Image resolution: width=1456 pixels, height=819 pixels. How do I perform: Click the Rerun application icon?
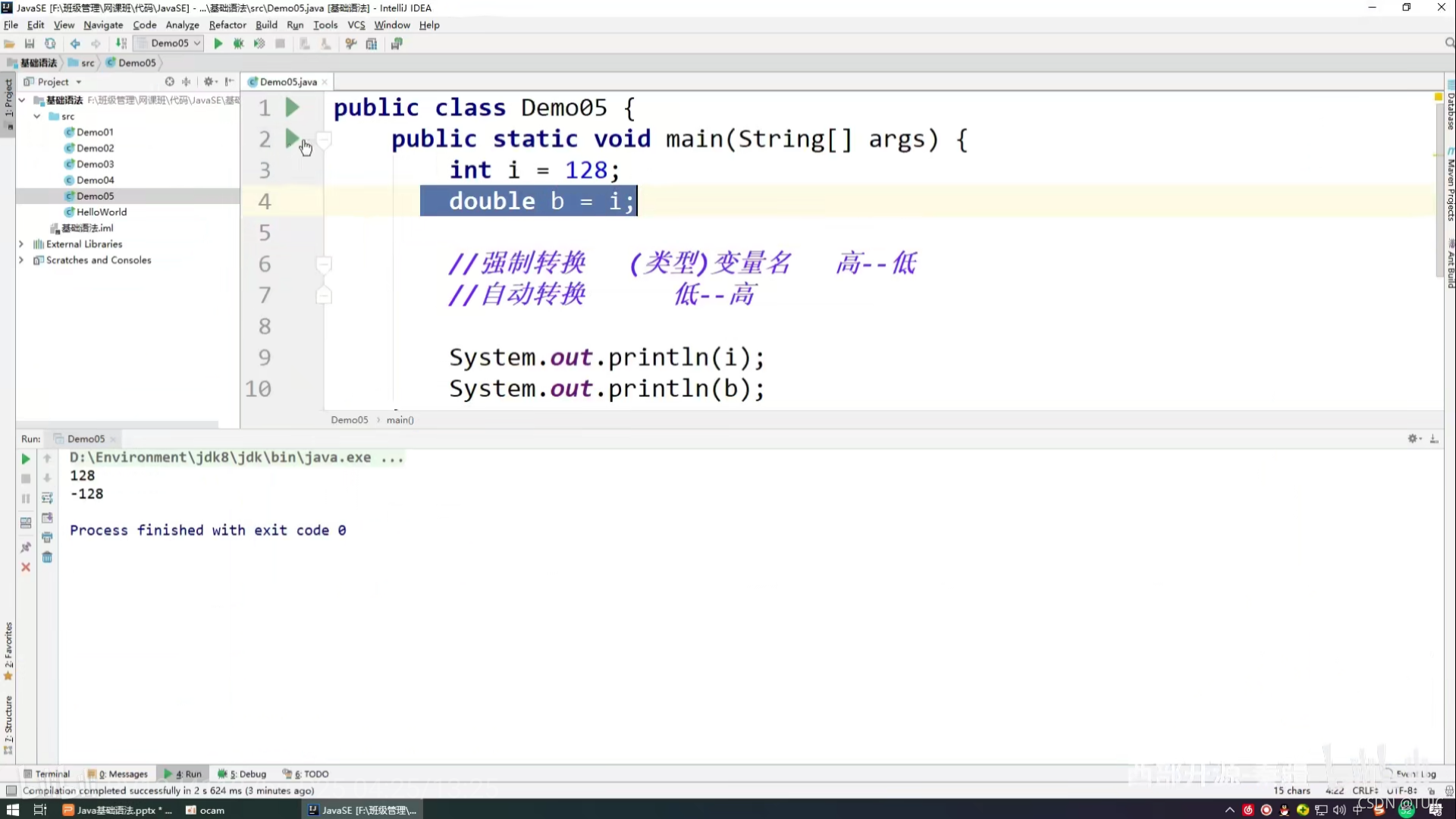25,458
